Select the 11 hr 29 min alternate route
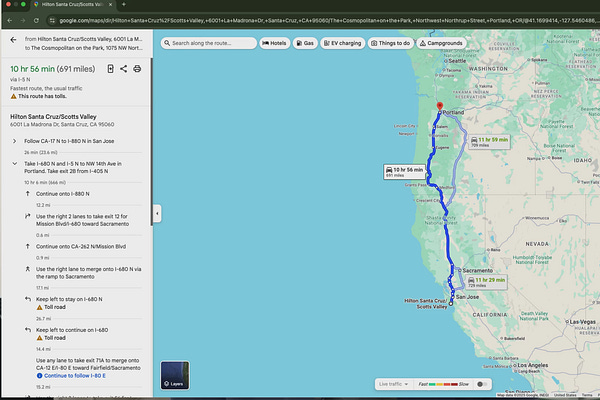The height and width of the screenshot is (400, 600). (x=487, y=282)
